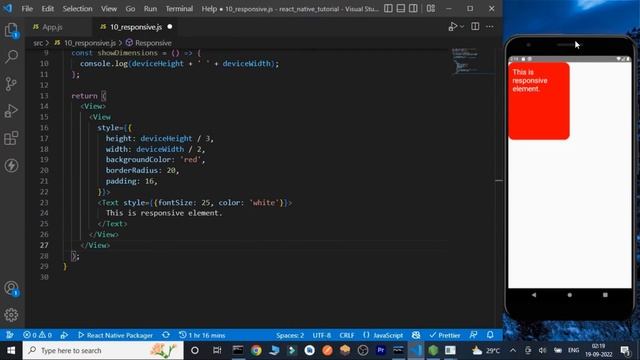Open the Source Control view
Viewport: 640px width, 360px height.
11,84
